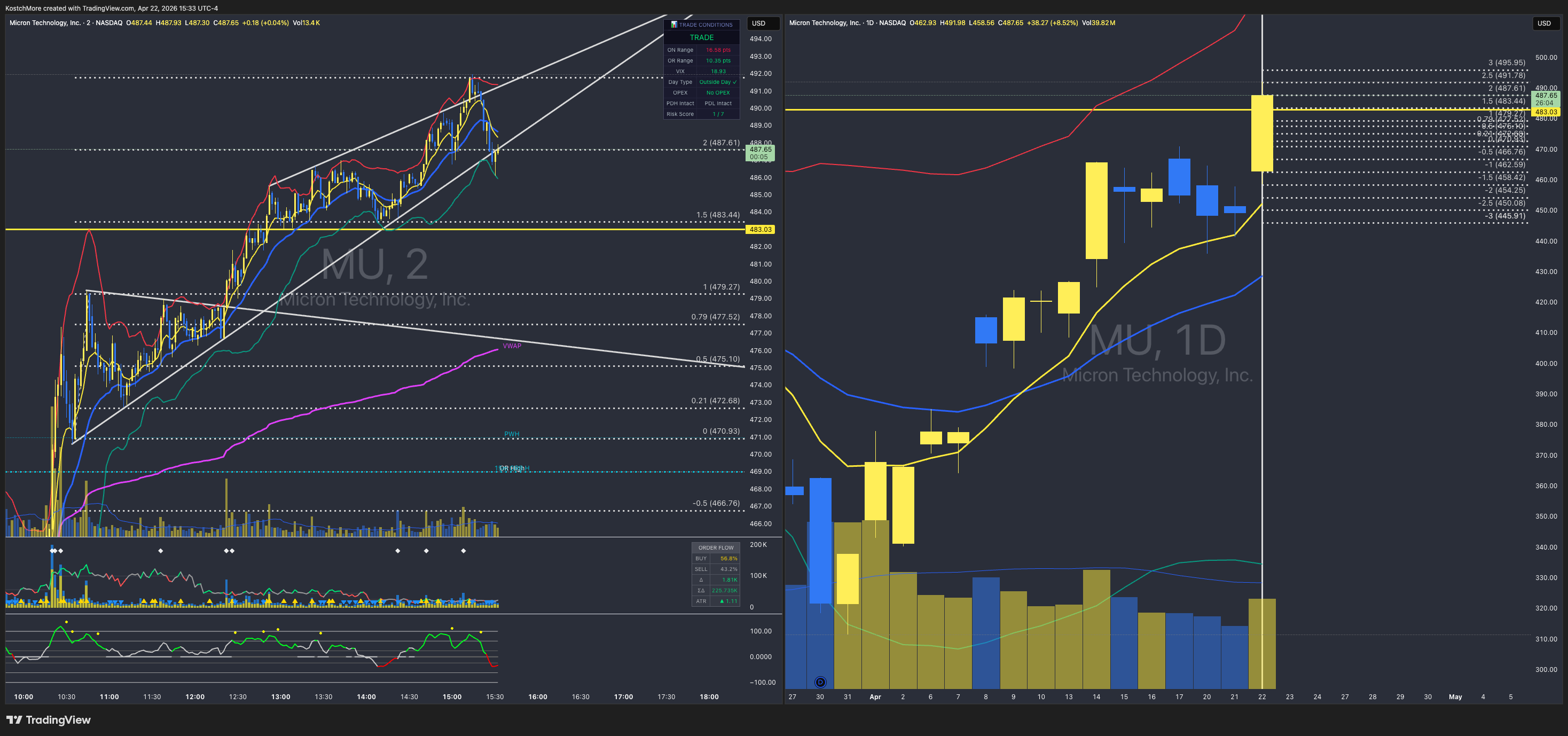Click fib label -0.5 (466.76) on 2-minute chart

716,504
